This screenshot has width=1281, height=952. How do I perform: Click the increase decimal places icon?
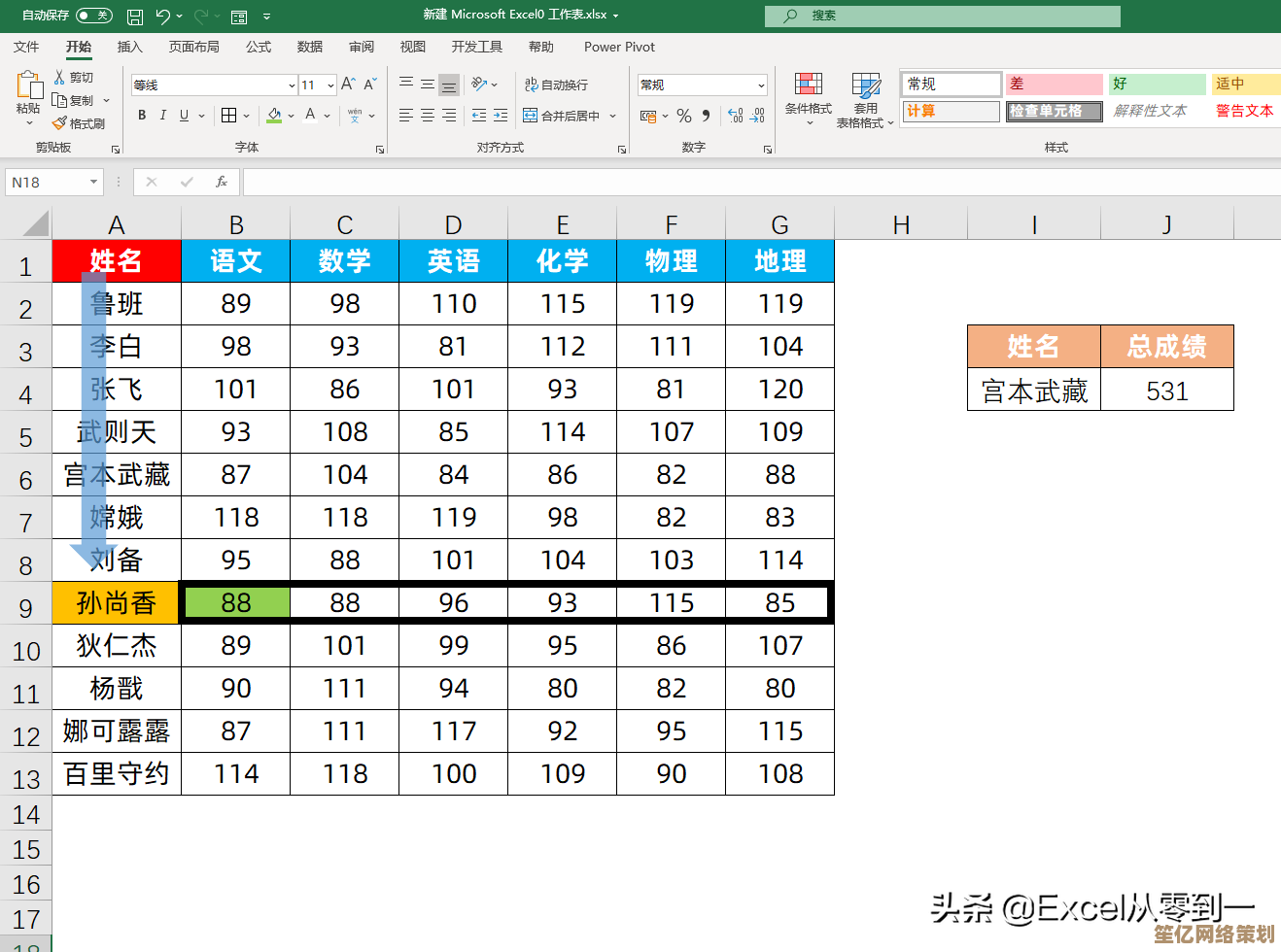[735, 117]
